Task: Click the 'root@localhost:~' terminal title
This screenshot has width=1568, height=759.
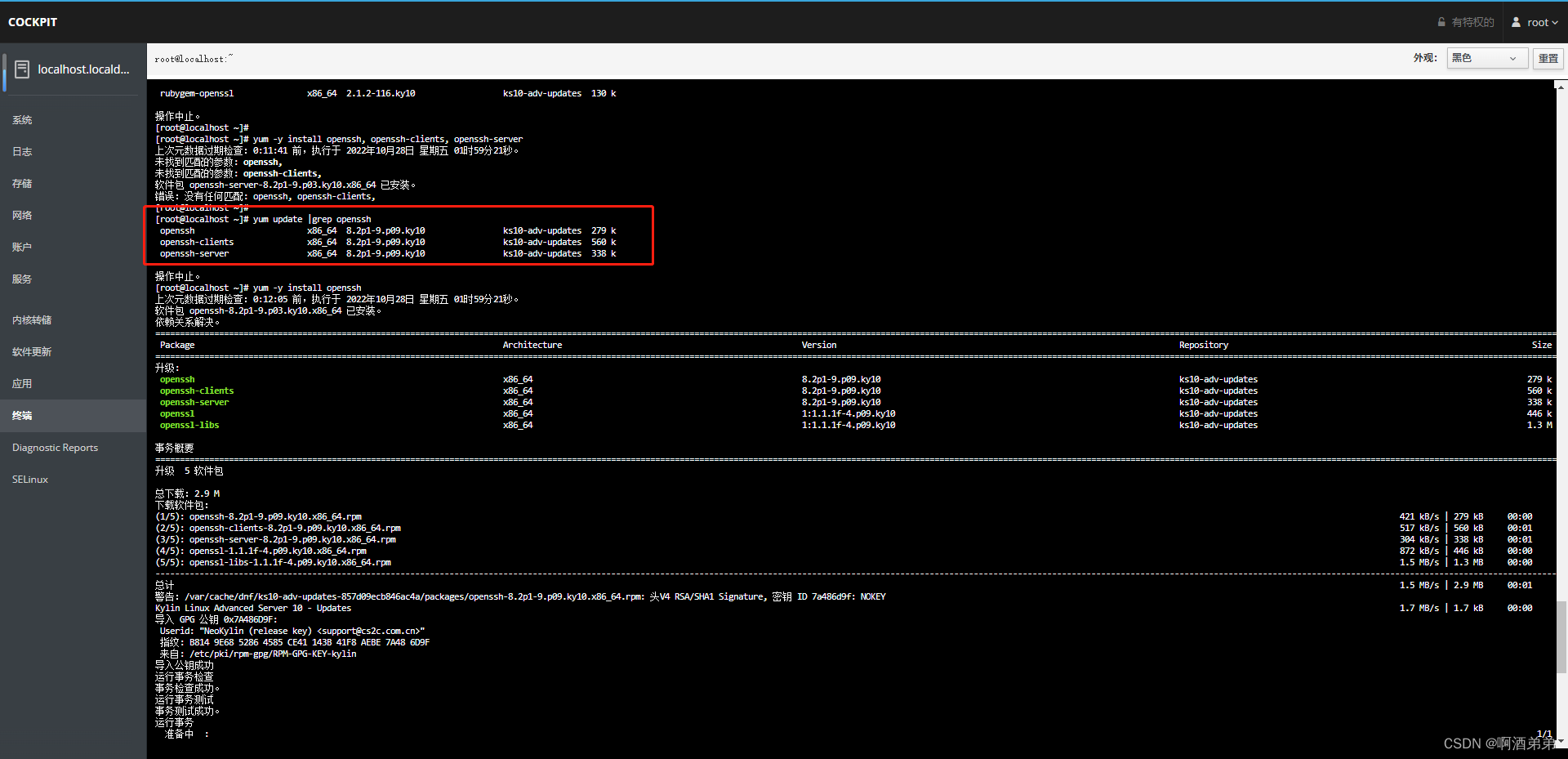Action: click(x=194, y=59)
